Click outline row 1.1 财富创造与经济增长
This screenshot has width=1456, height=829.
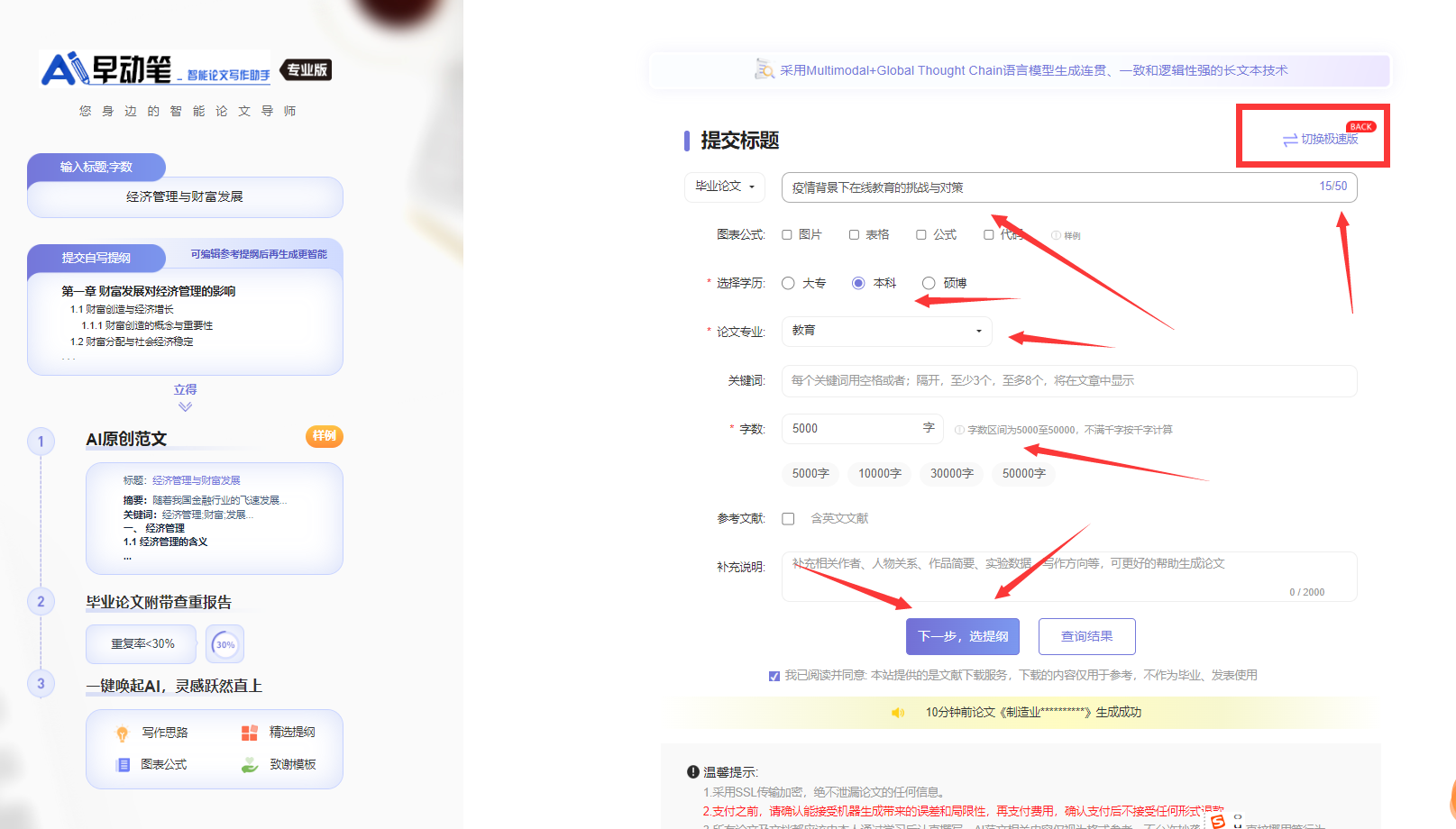[122, 309]
